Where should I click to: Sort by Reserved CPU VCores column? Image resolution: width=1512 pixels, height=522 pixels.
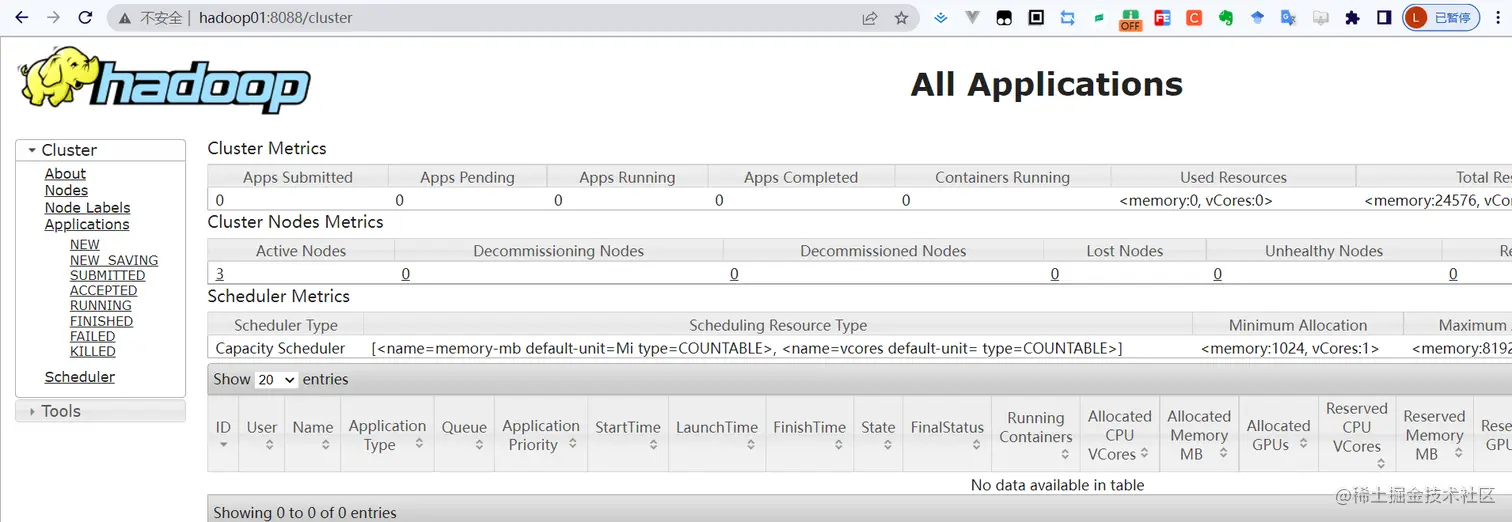(x=1357, y=434)
